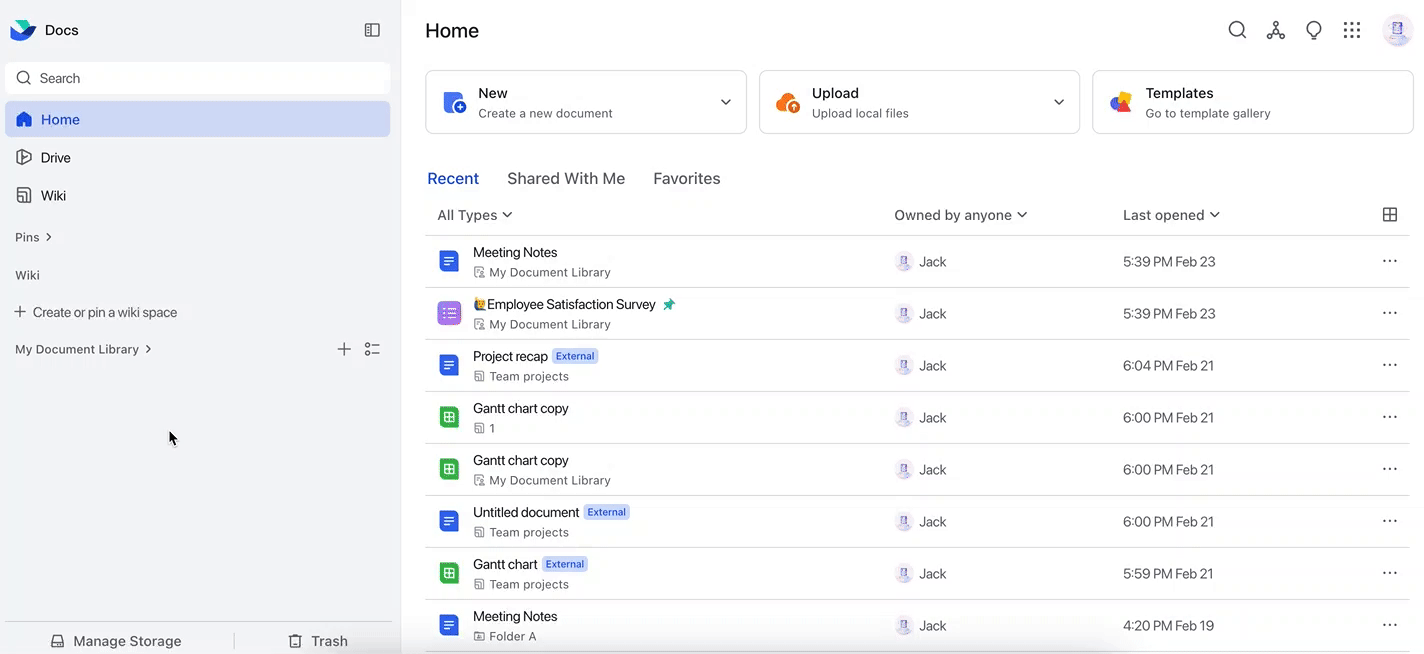
Task: Collapse the sidebar using panel icon
Action: [371, 29]
